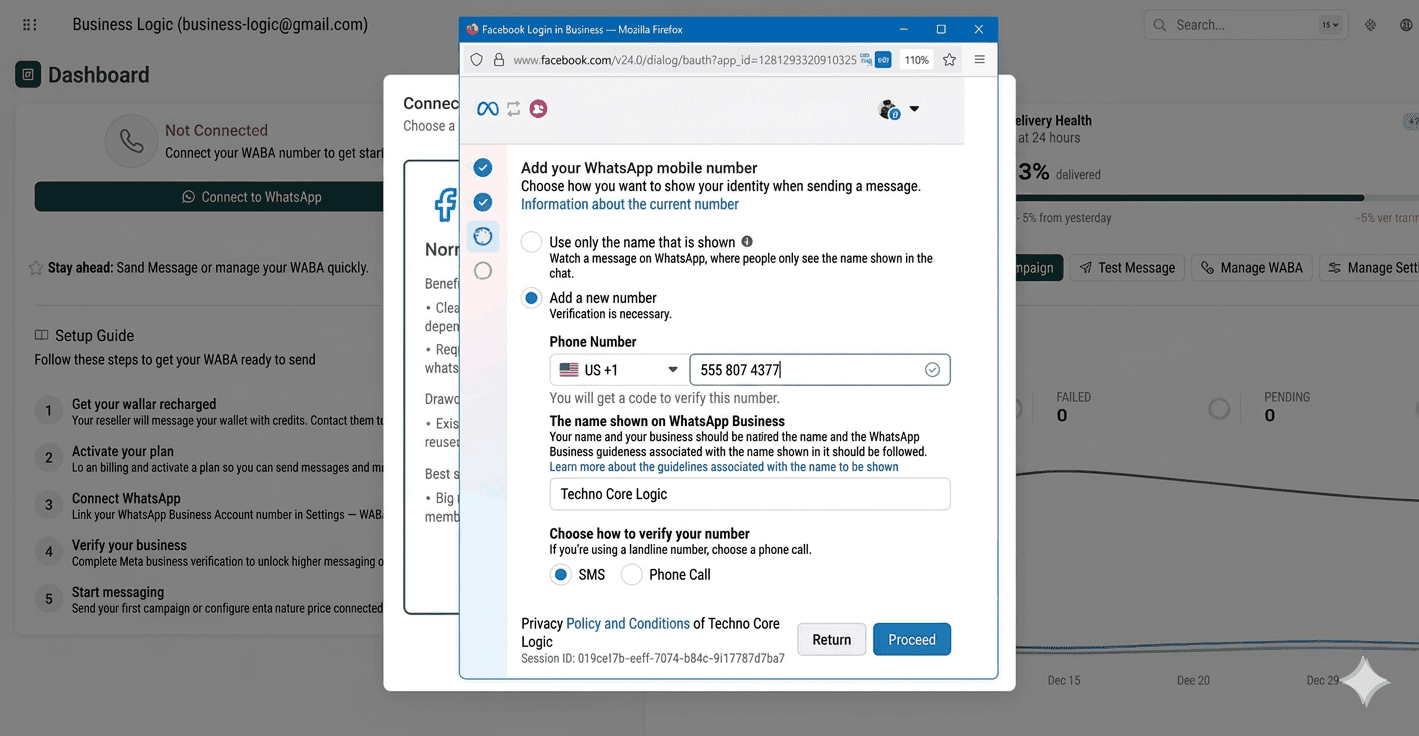This screenshot has height=736, width=1419.
Task: Click the Proceed button
Action: [x=912, y=640]
